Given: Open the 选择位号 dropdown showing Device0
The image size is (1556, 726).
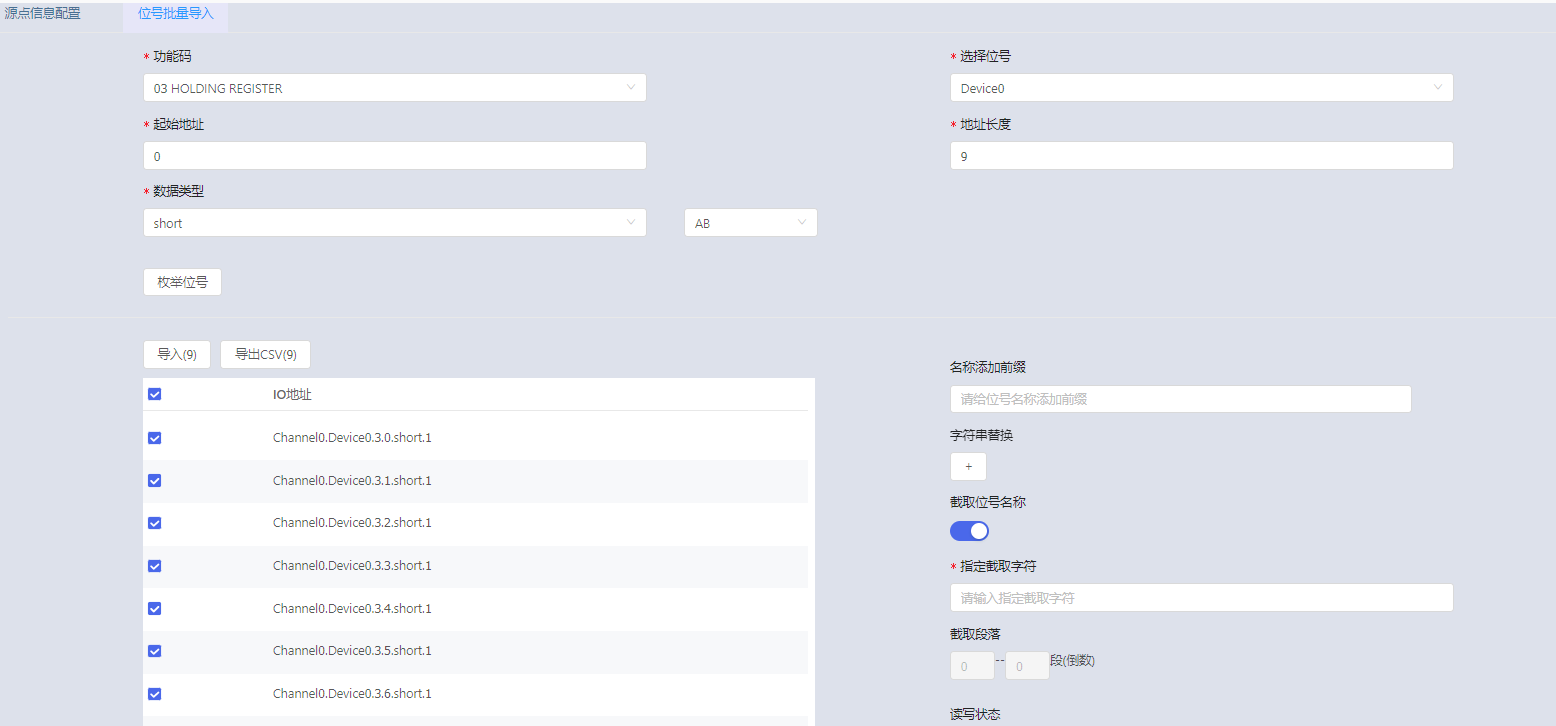Looking at the screenshot, I should point(1200,88).
